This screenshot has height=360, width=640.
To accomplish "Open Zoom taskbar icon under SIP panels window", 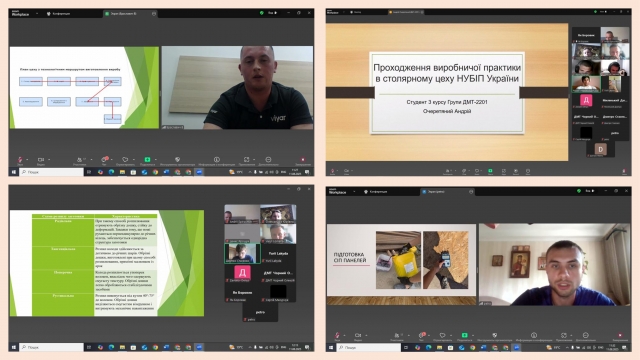I will [516, 348].
